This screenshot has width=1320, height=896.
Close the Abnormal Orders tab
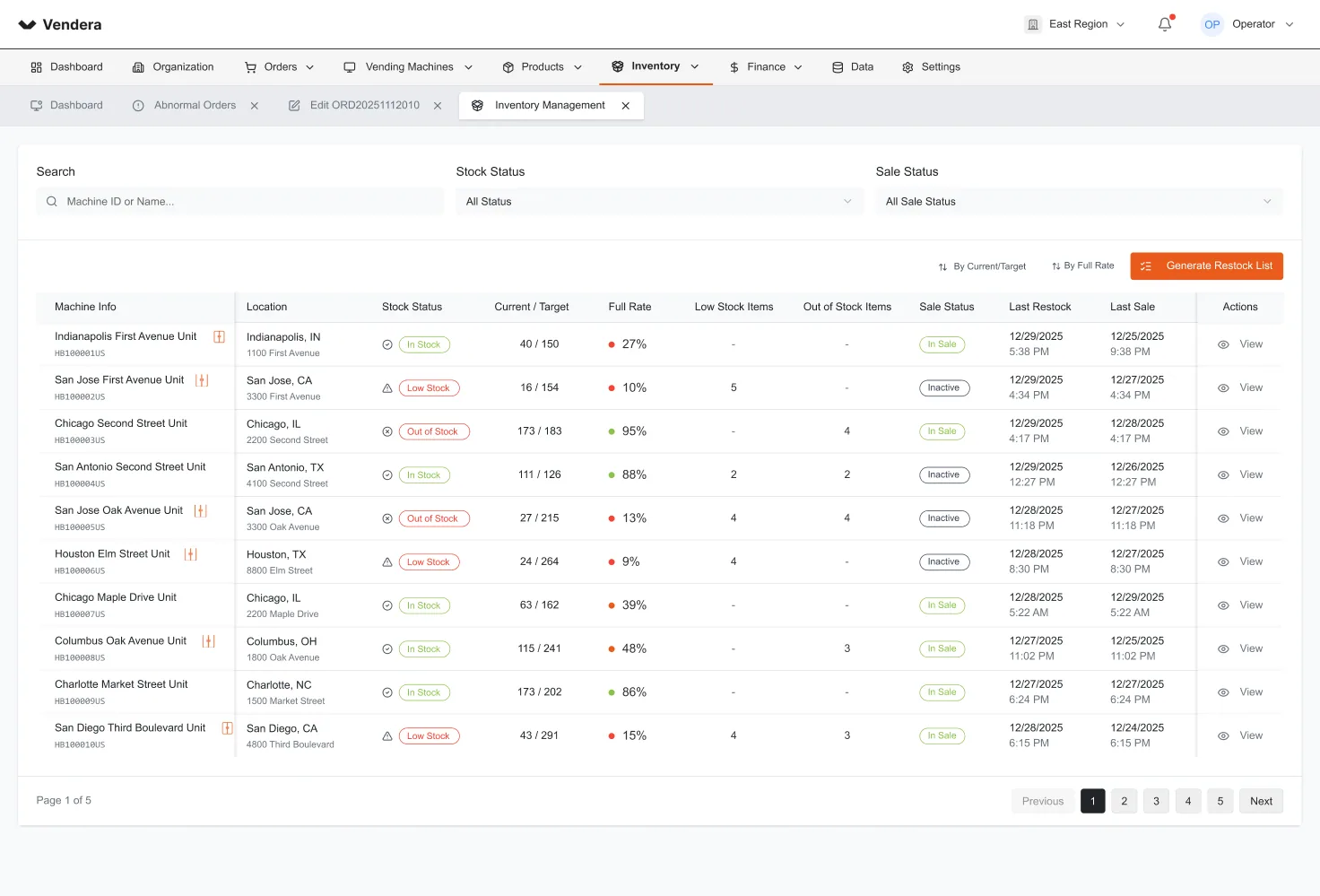[255, 106]
